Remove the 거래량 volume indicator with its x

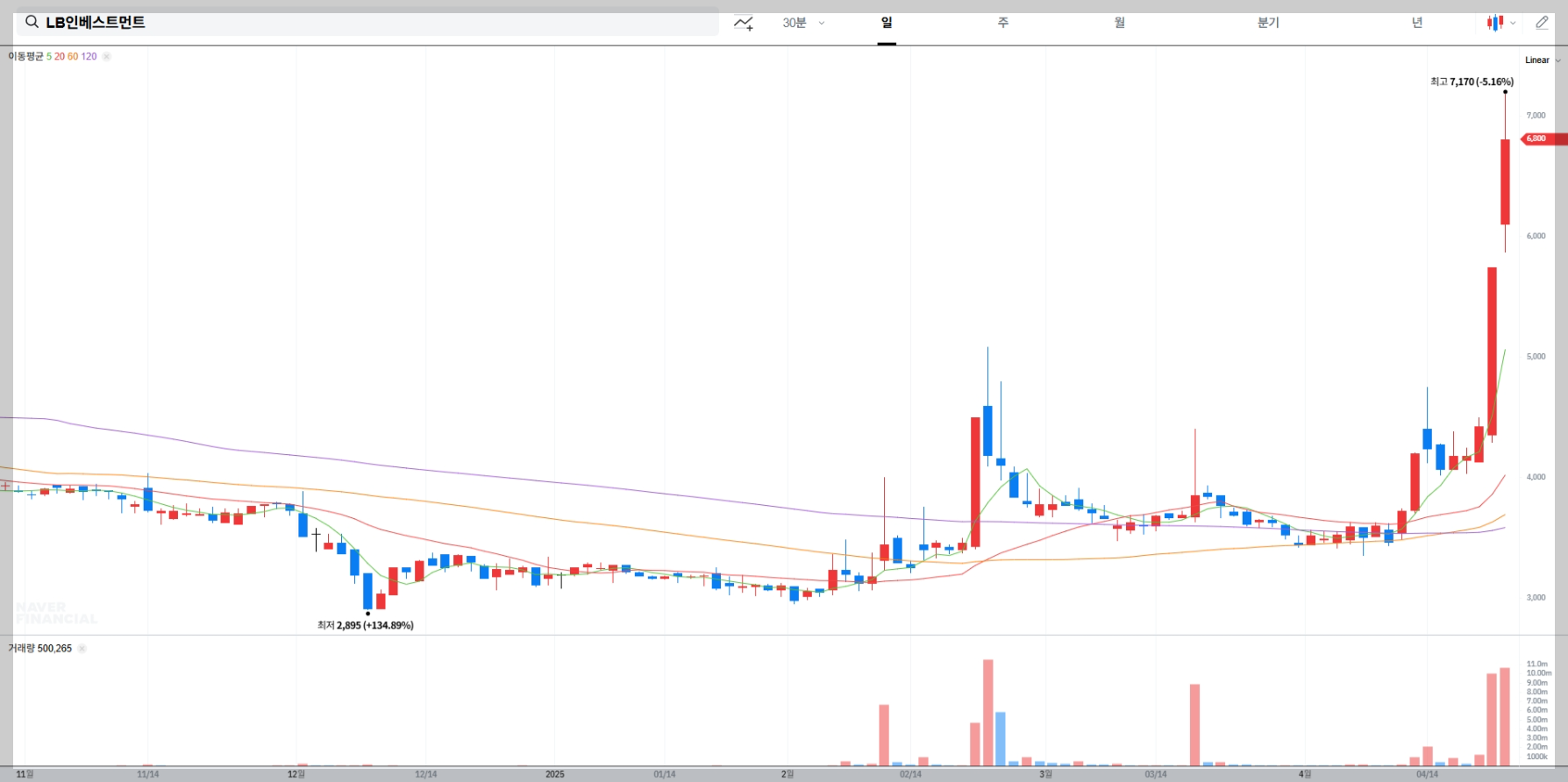[x=82, y=649]
